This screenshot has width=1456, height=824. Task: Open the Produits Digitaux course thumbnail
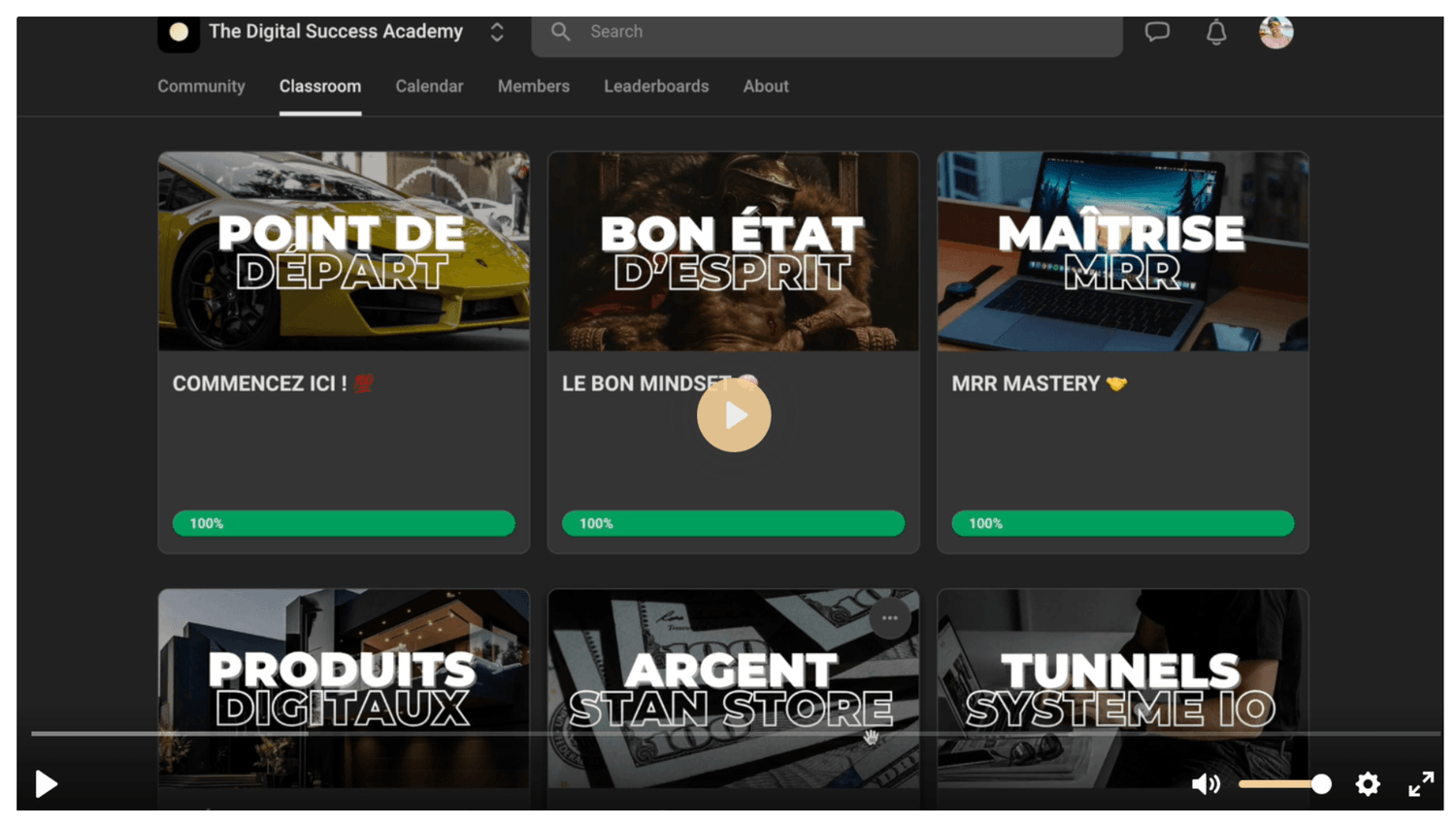[x=344, y=688]
